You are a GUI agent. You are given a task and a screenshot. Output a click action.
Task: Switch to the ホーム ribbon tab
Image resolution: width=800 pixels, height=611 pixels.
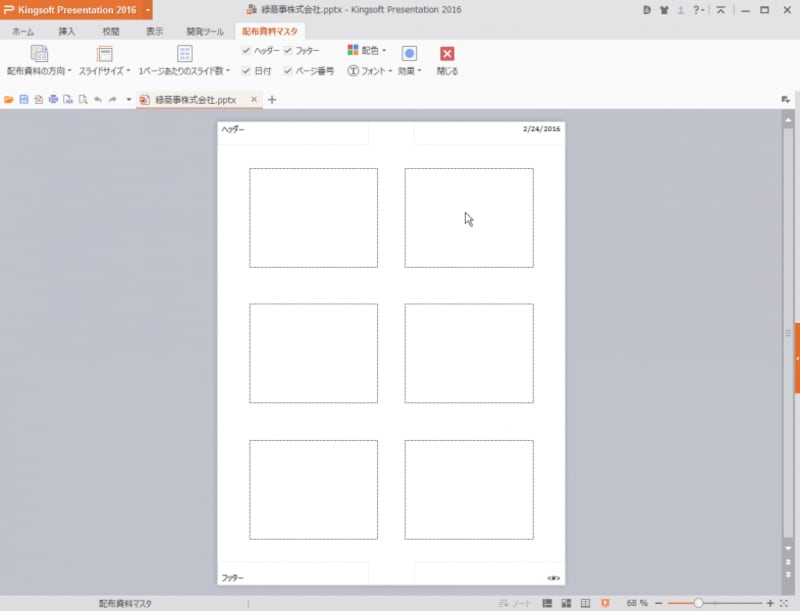(x=22, y=31)
